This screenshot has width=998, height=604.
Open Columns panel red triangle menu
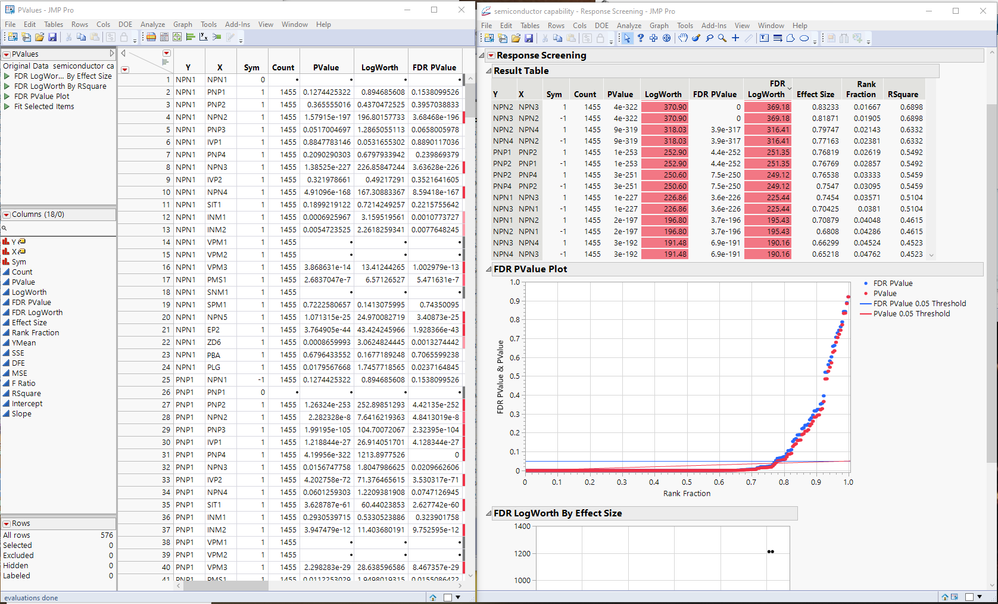point(6,215)
